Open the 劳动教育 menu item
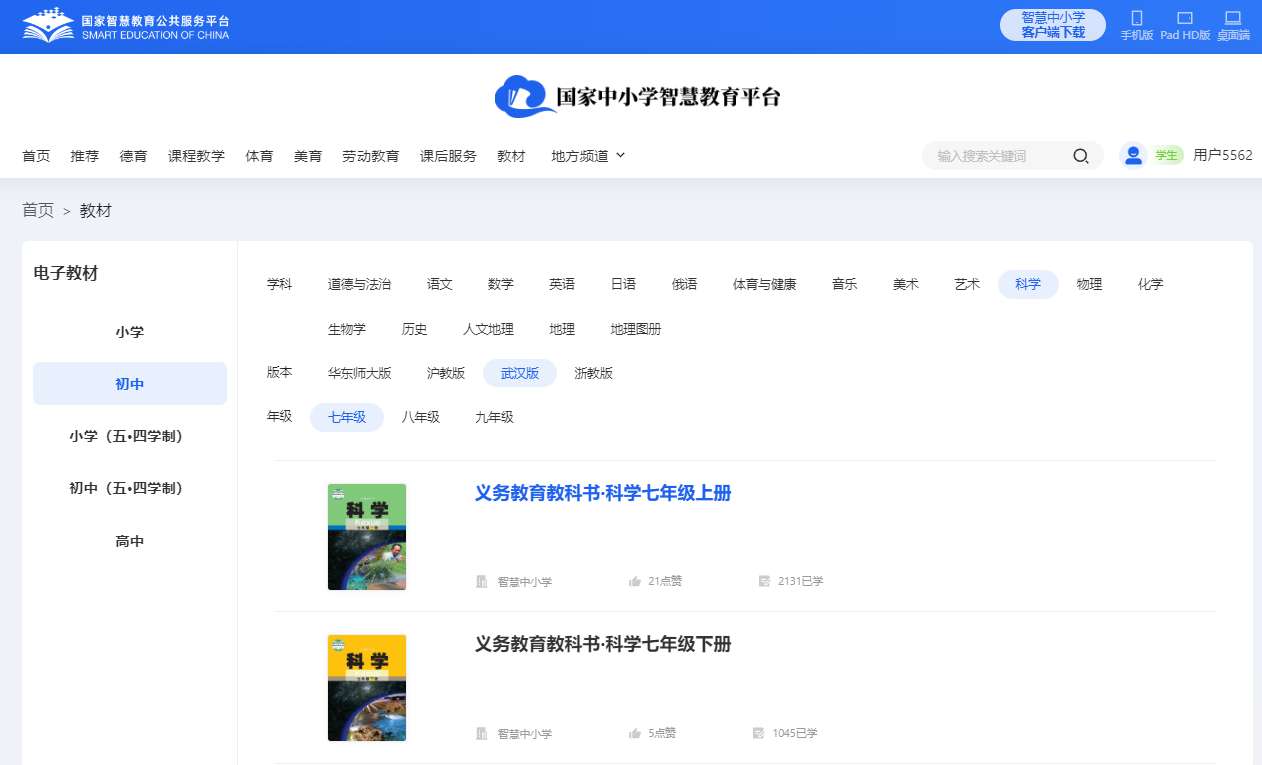The image size is (1262, 765). 371,156
